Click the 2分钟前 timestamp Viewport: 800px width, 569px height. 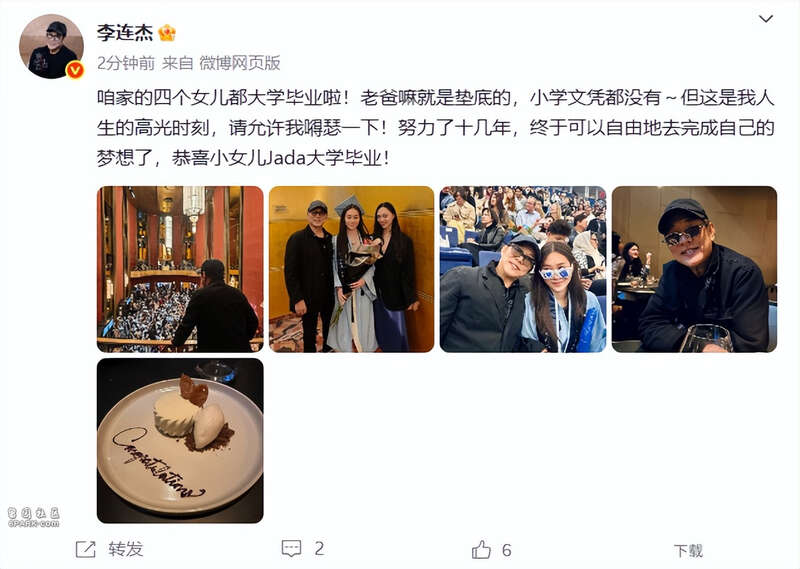point(126,63)
